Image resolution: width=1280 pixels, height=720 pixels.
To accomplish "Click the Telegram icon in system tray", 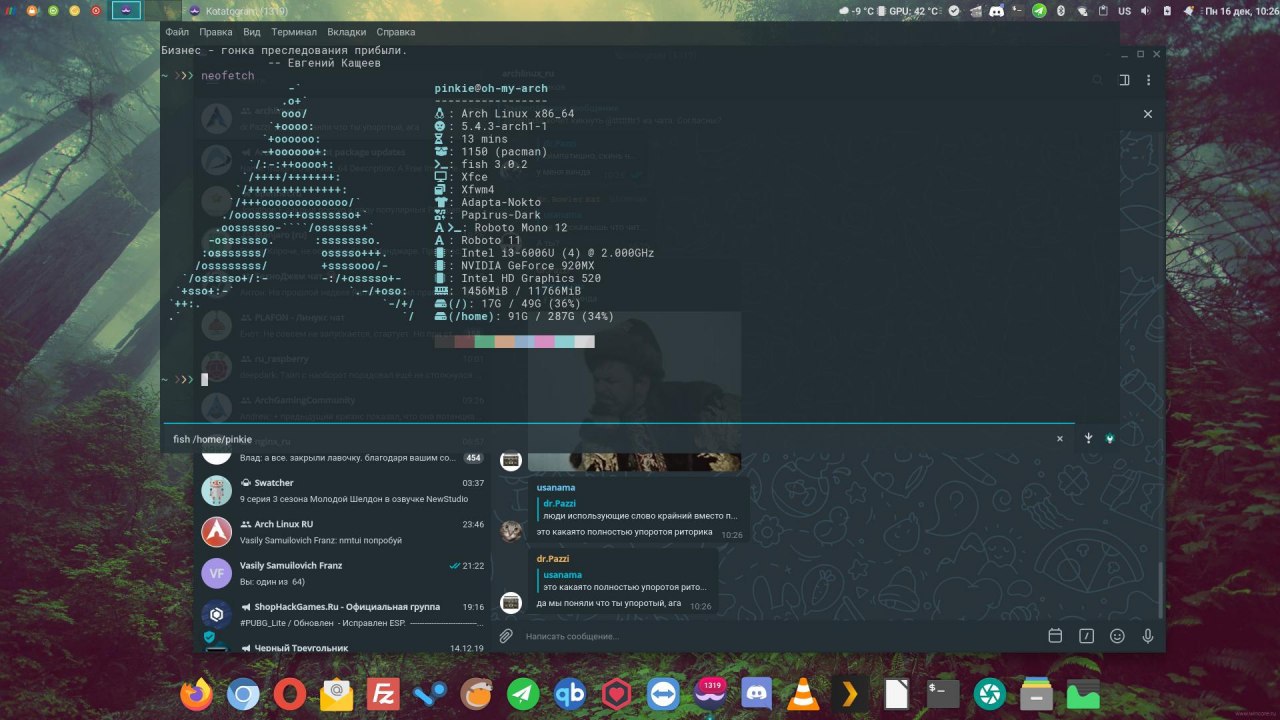I will (1039, 11).
